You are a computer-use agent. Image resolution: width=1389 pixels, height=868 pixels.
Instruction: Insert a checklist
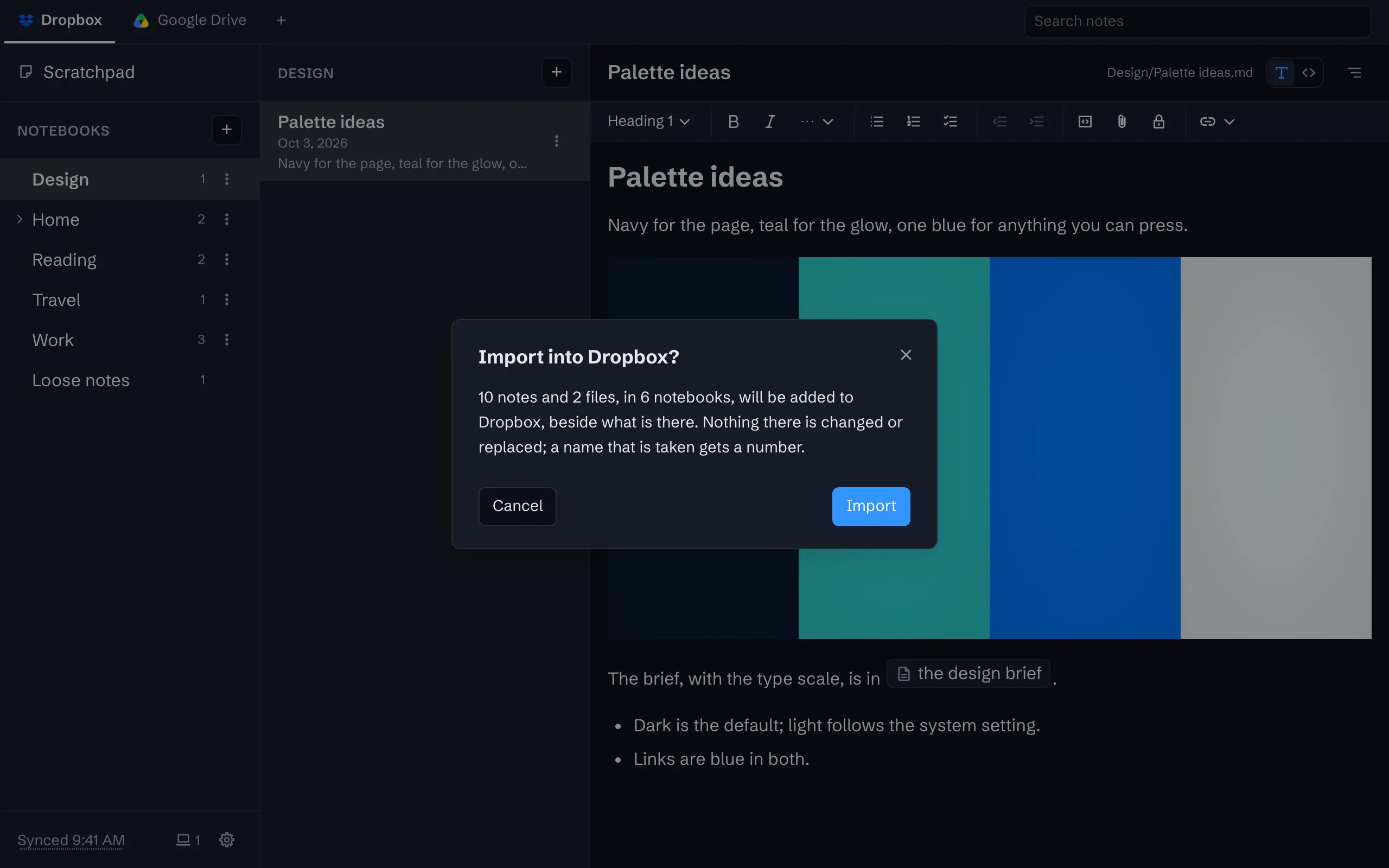[951, 122]
